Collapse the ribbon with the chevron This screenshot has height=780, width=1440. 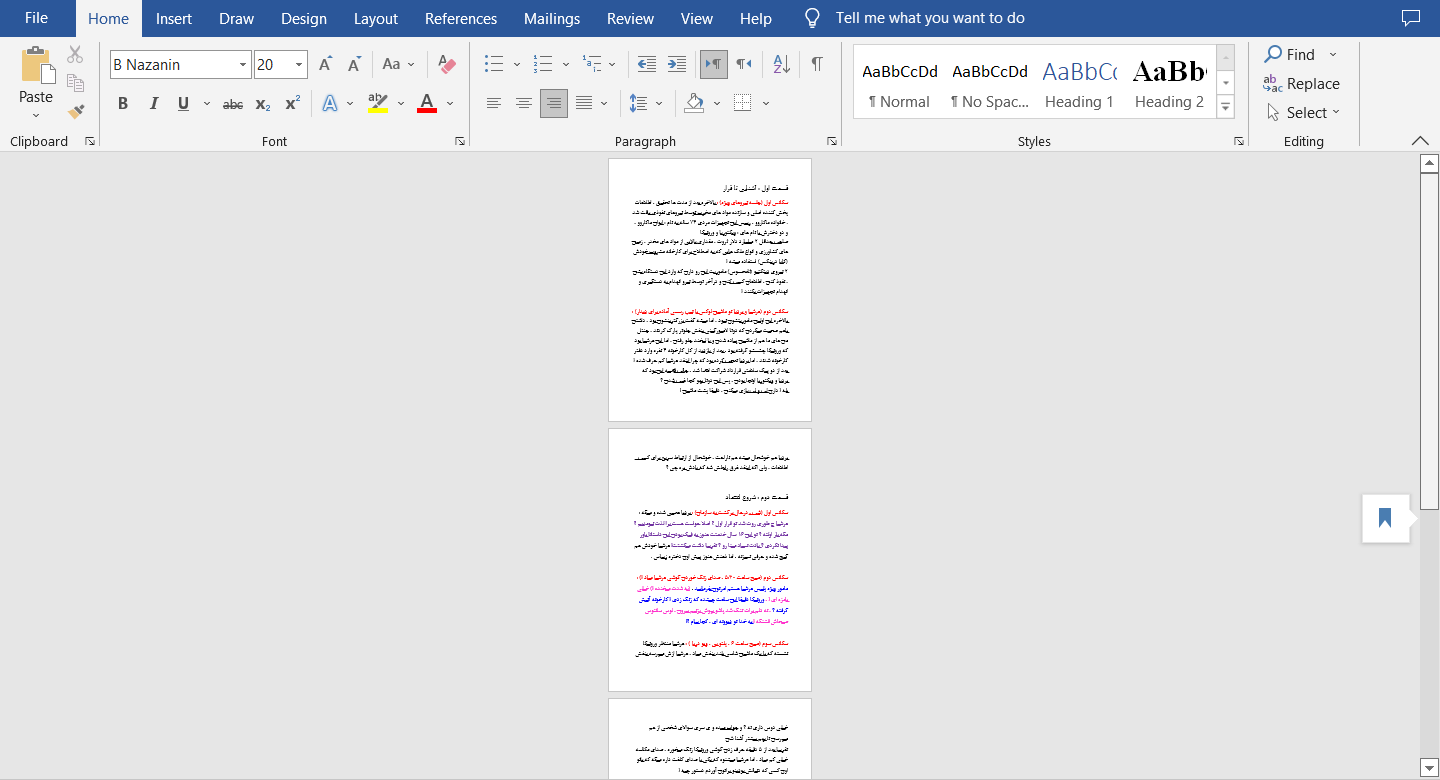(1420, 141)
